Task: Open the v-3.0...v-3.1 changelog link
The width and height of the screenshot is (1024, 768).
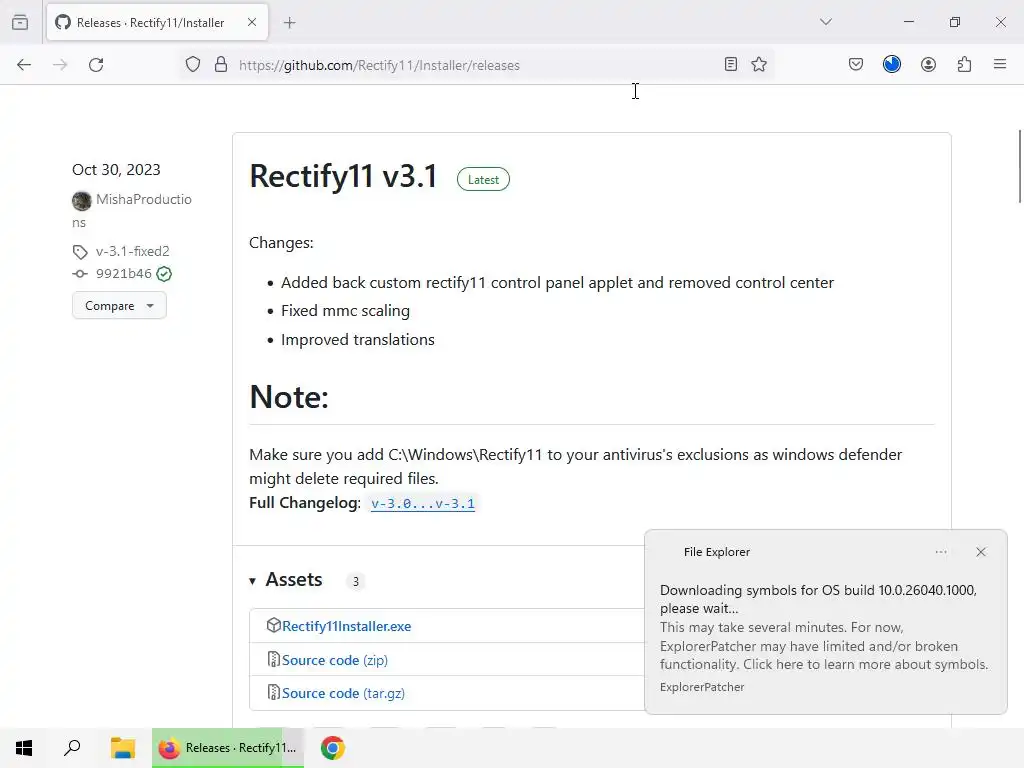Action: coord(423,504)
